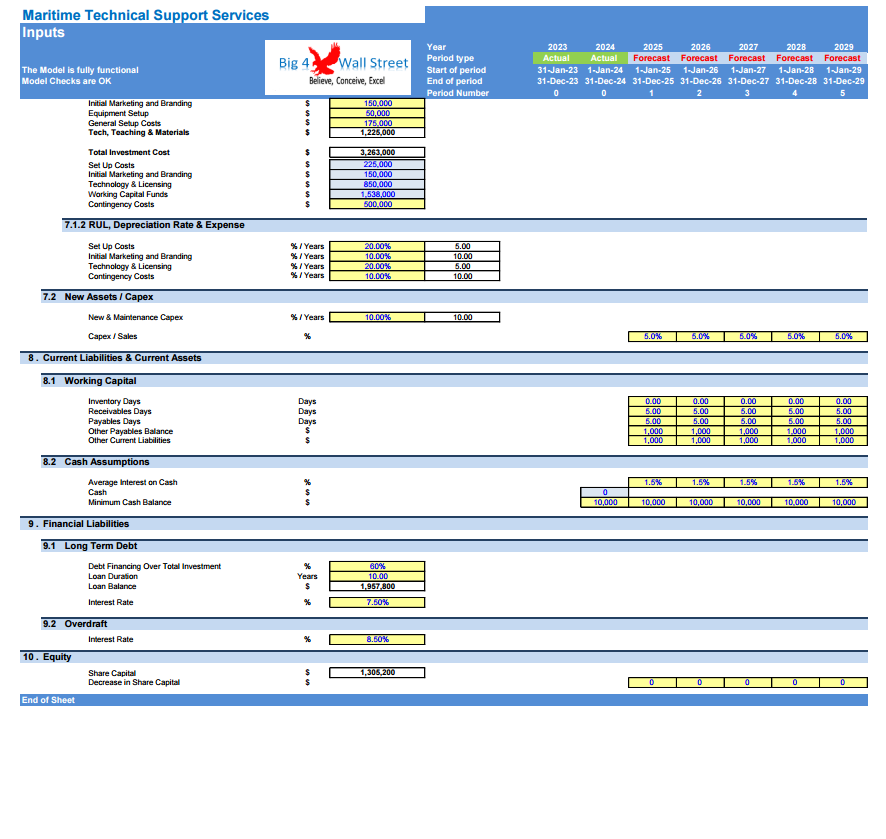The height and width of the screenshot is (839, 886).
Task: Select the Loan Duration 10.00 Years cell
Action: pyautogui.click(x=377, y=576)
